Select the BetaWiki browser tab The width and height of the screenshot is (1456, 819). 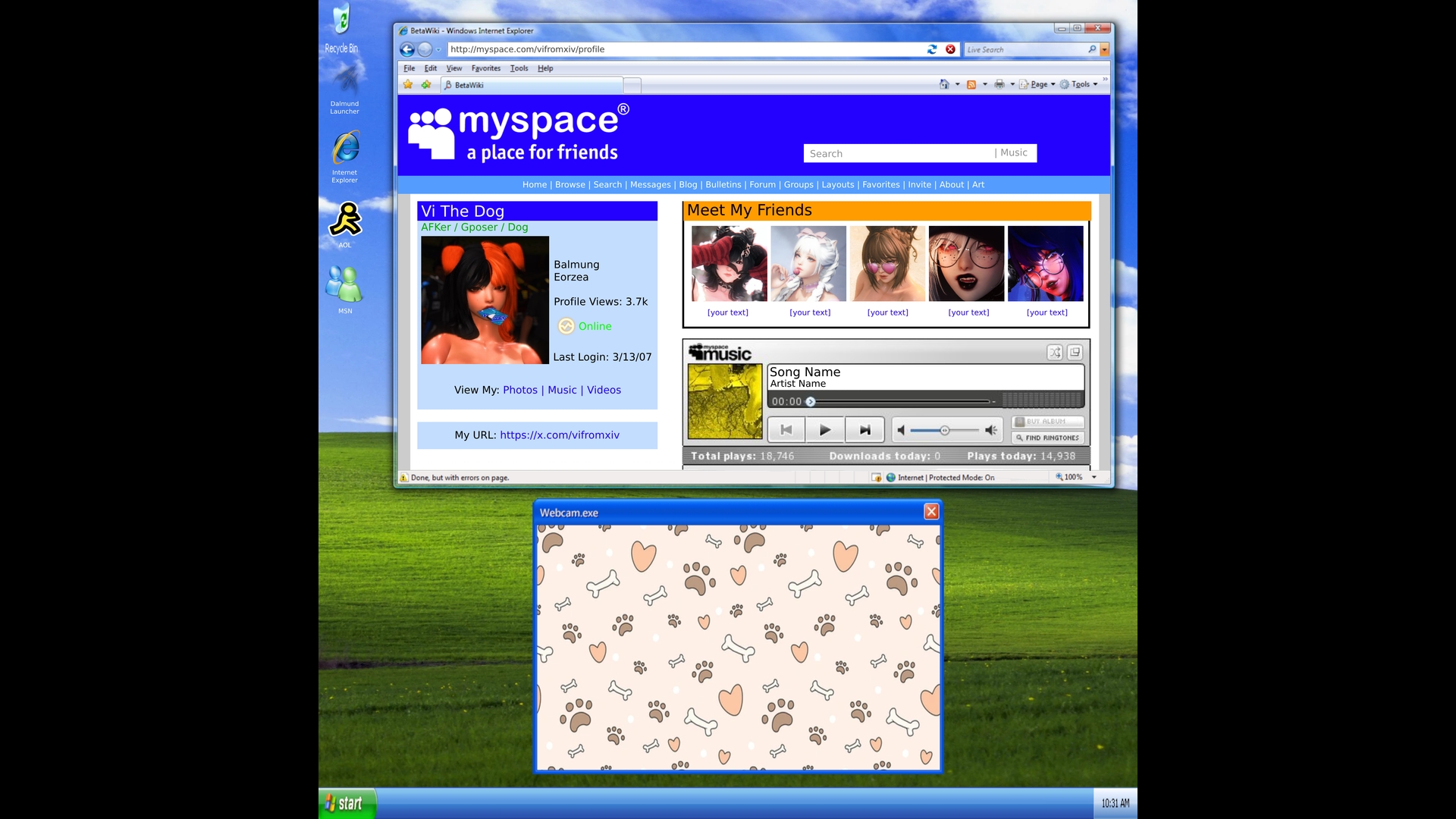point(533,85)
